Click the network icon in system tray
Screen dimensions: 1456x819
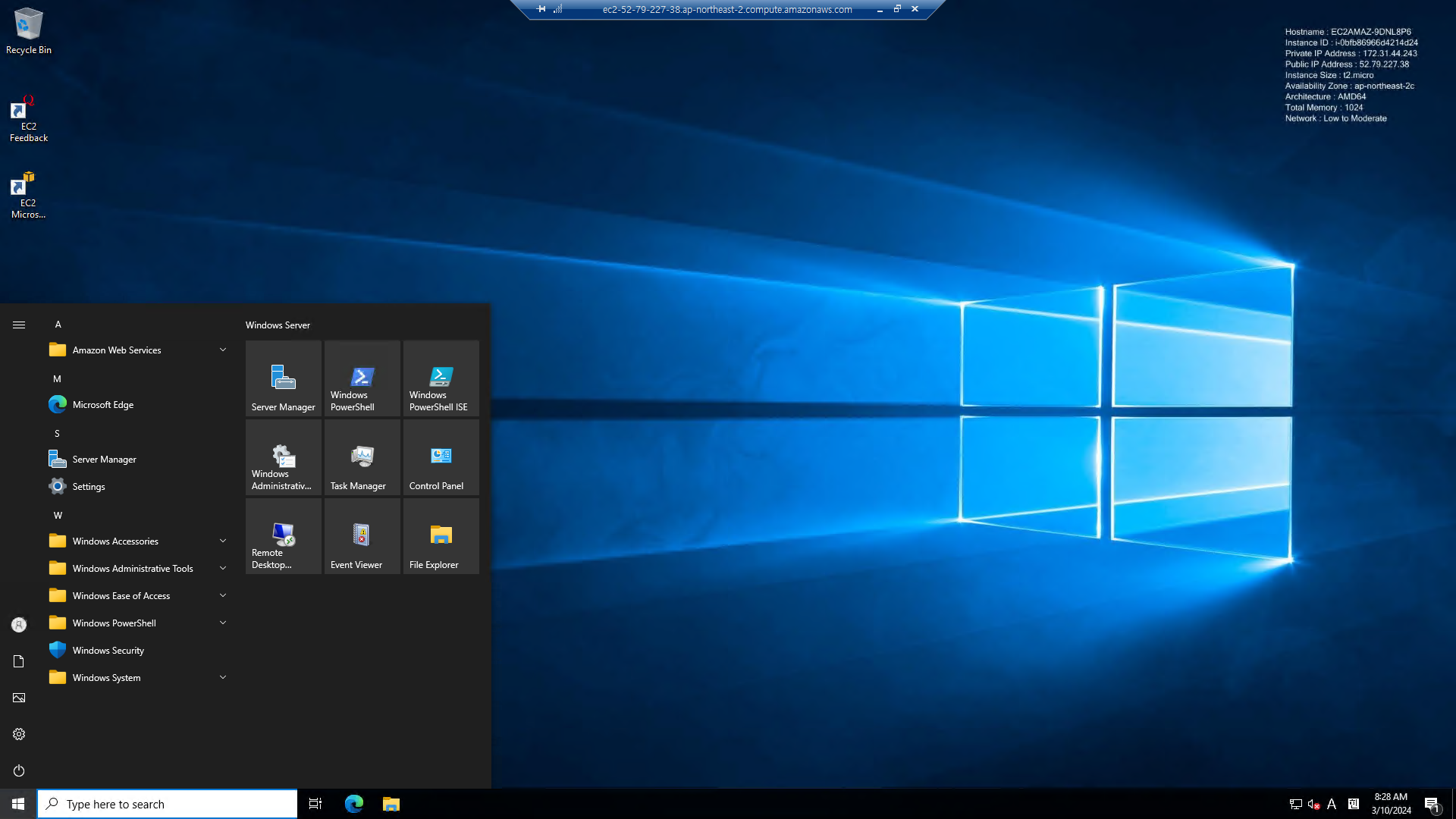pos(1296,804)
